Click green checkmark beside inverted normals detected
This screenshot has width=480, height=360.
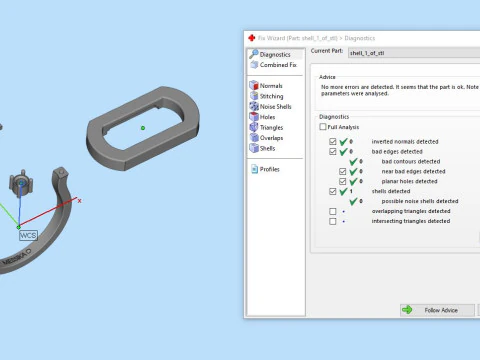(343, 142)
